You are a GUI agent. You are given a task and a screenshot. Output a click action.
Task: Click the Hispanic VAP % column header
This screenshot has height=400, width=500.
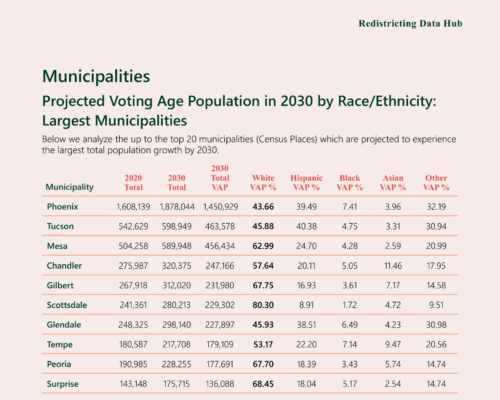(306, 182)
